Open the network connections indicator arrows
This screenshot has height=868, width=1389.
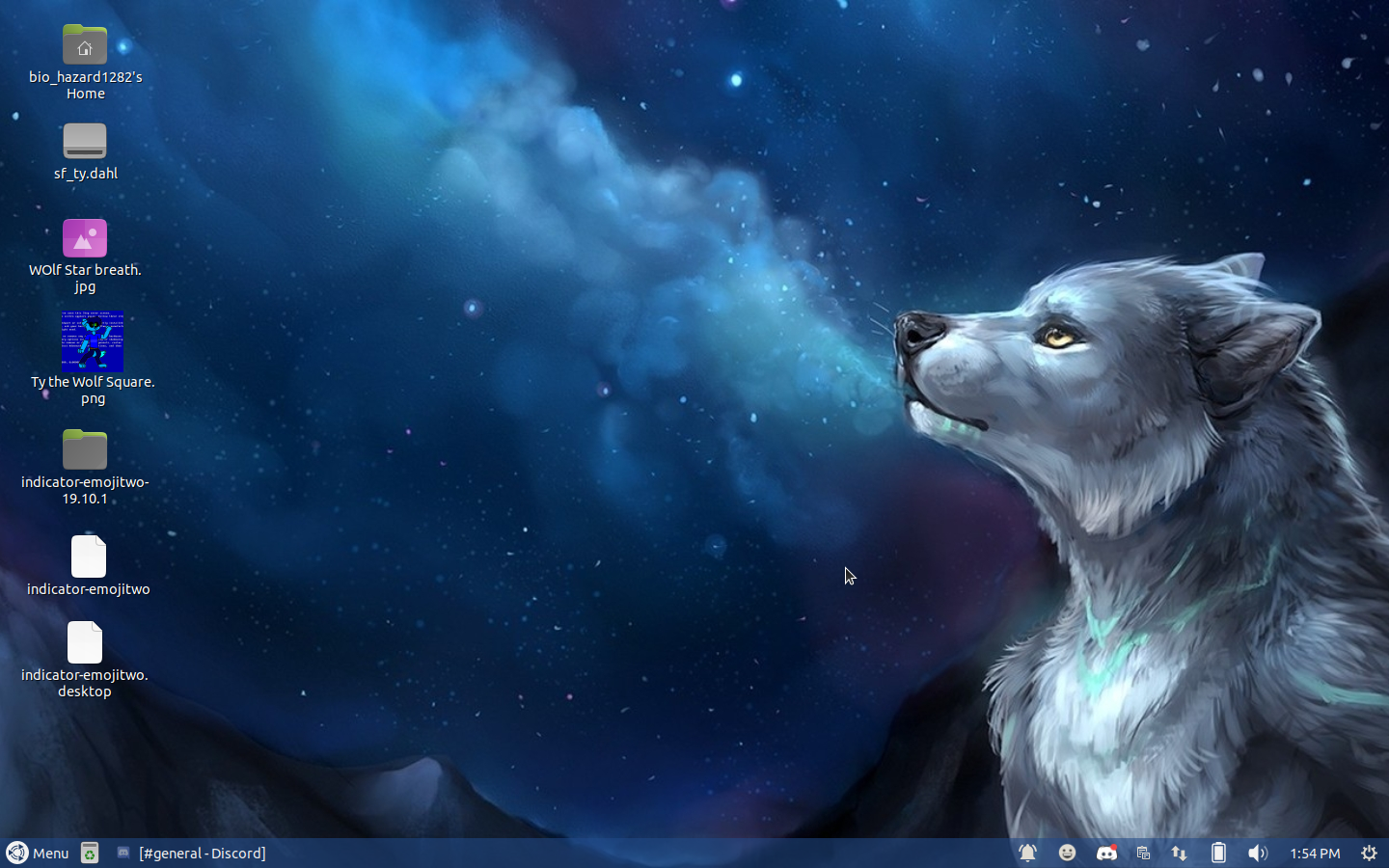tap(1179, 853)
